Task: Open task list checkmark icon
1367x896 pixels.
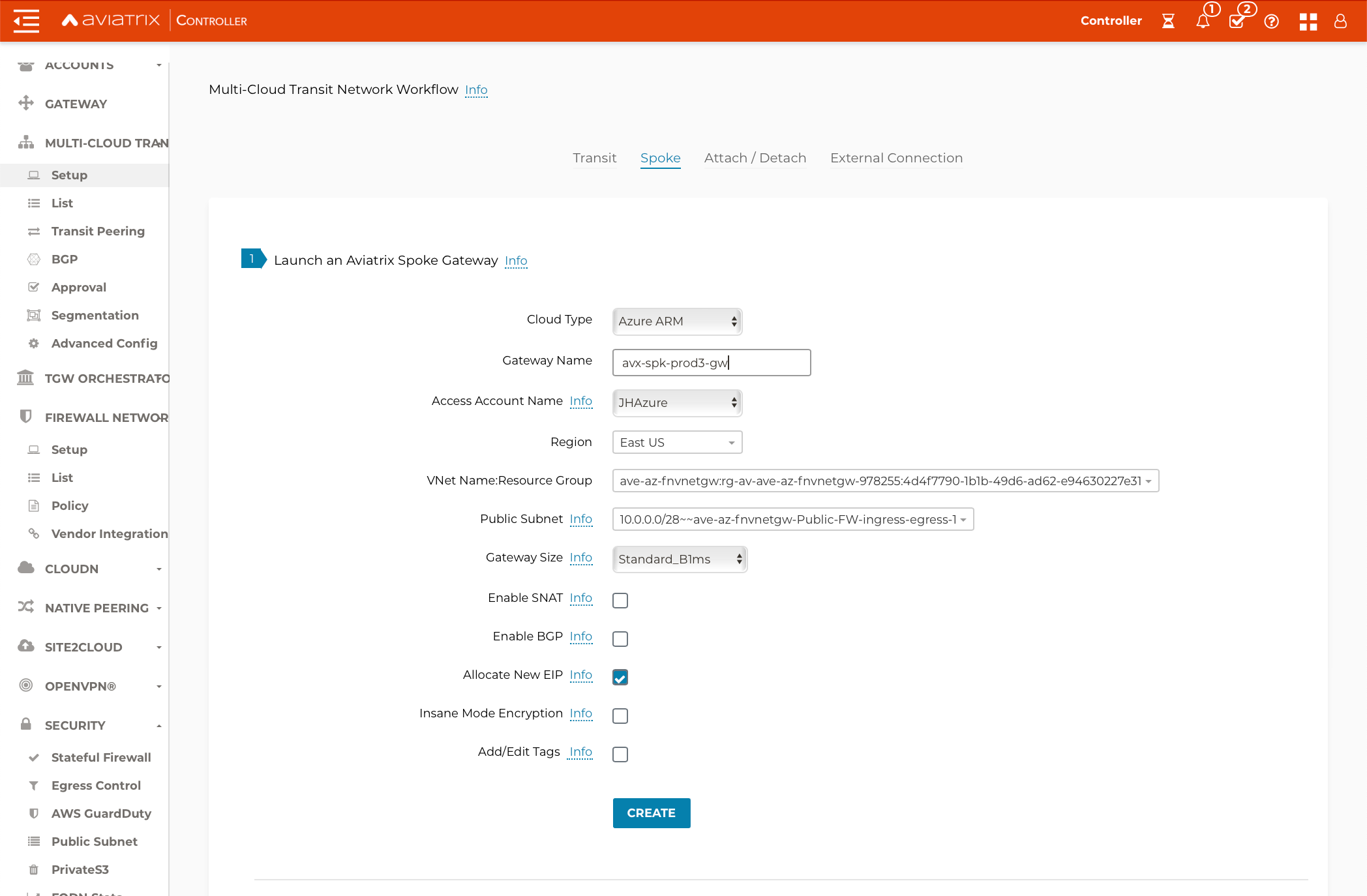Action: [1237, 22]
